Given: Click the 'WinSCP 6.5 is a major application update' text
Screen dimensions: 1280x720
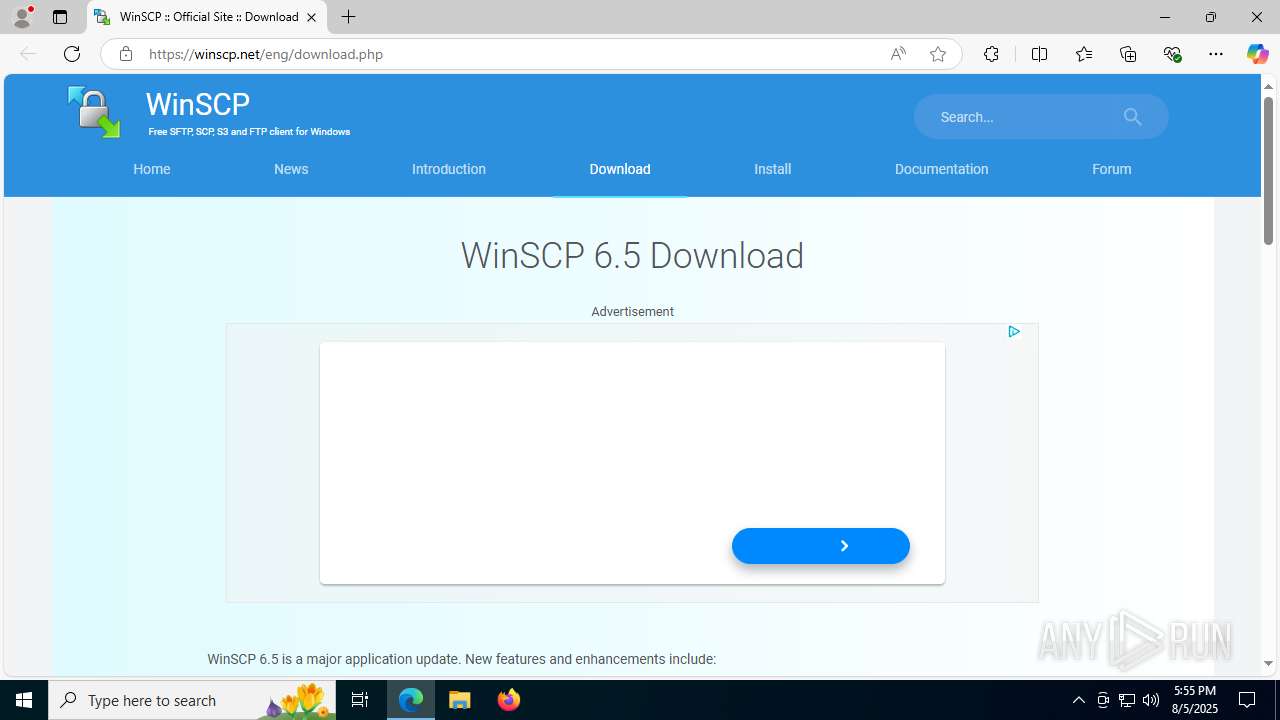Looking at the screenshot, I should (x=333, y=659).
